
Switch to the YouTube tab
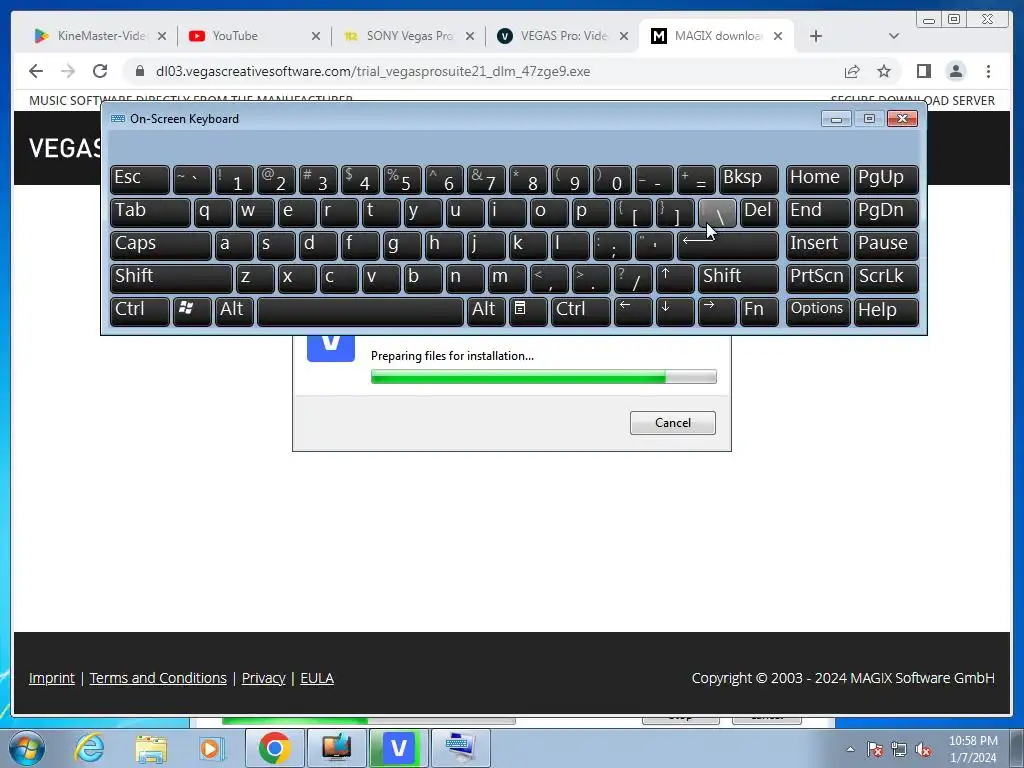pyautogui.click(x=253, y=36)
